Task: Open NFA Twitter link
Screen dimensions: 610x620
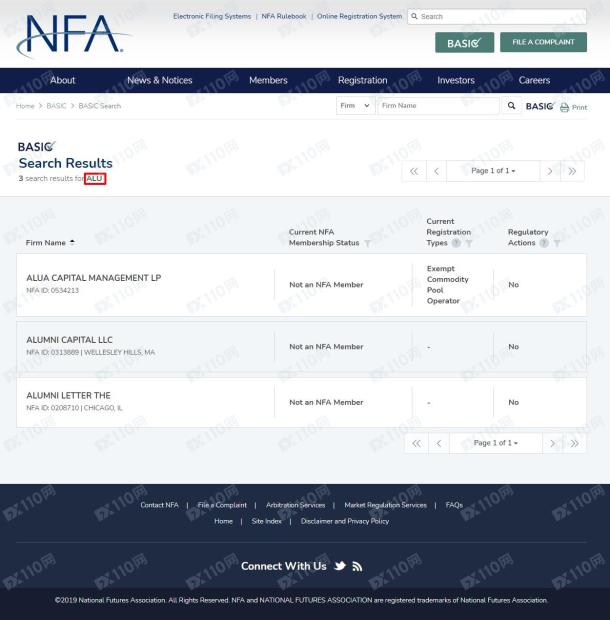Action: 340,566
